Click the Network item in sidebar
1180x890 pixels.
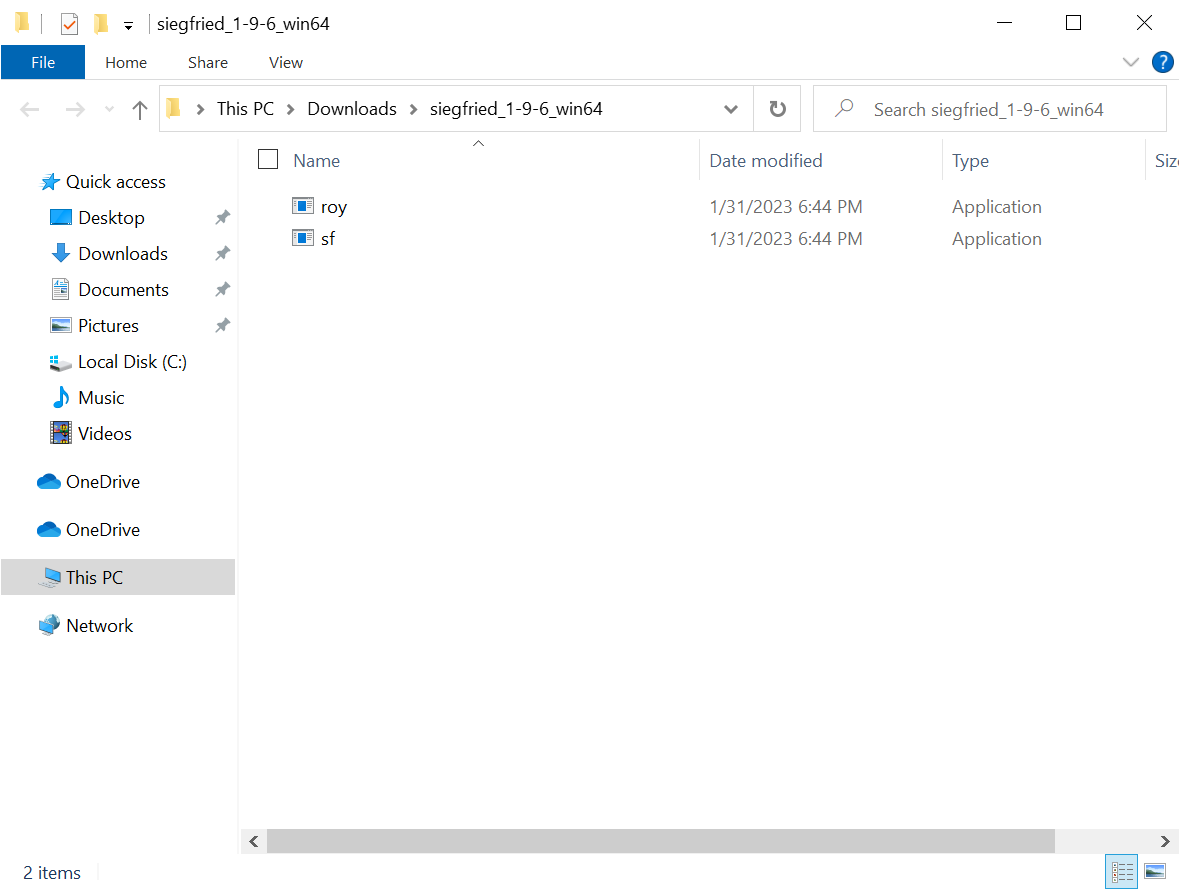coord(99,625)
